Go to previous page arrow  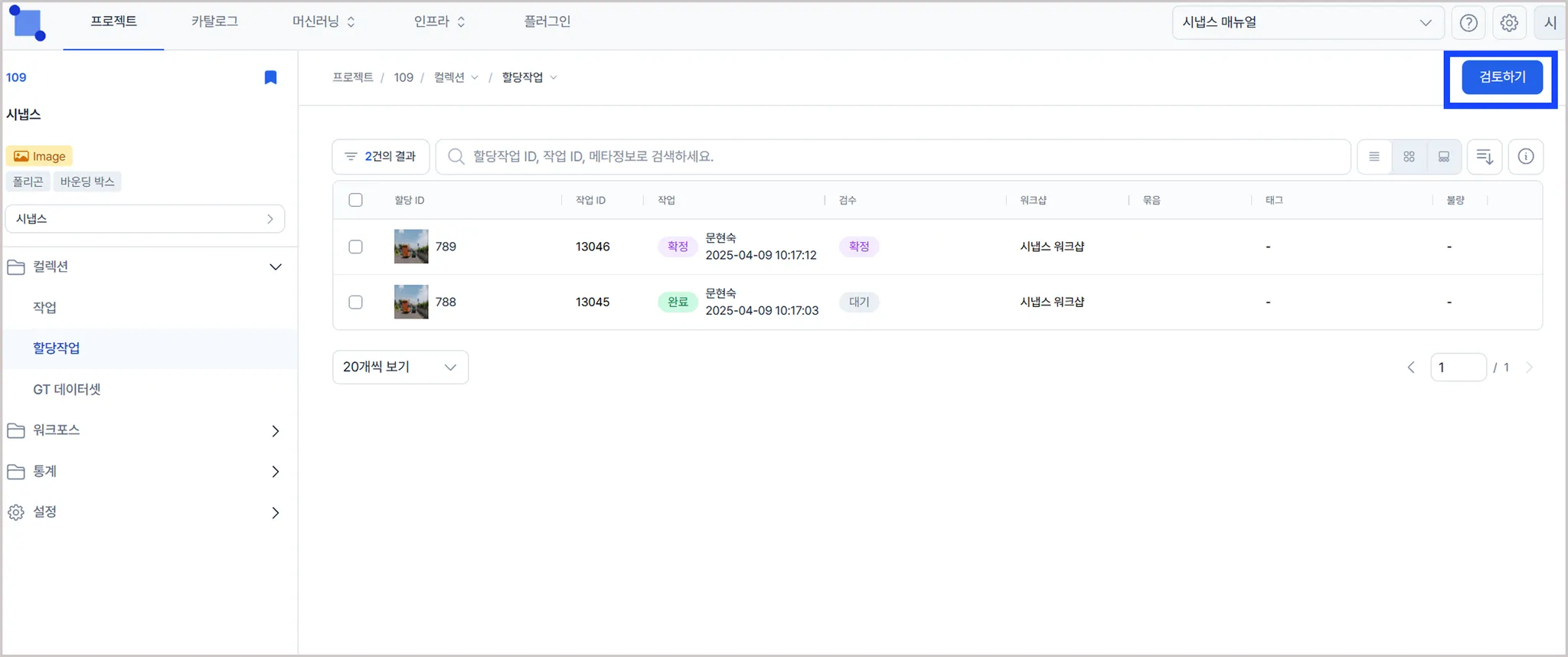tap(1411, 368)
